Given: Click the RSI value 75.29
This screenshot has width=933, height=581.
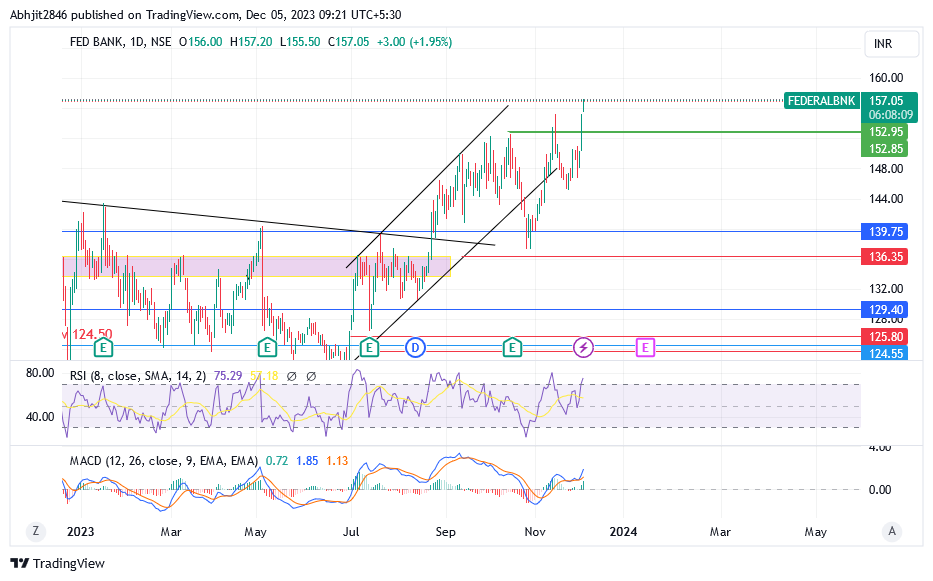Looking at the screenshot, I should [228, 376].
